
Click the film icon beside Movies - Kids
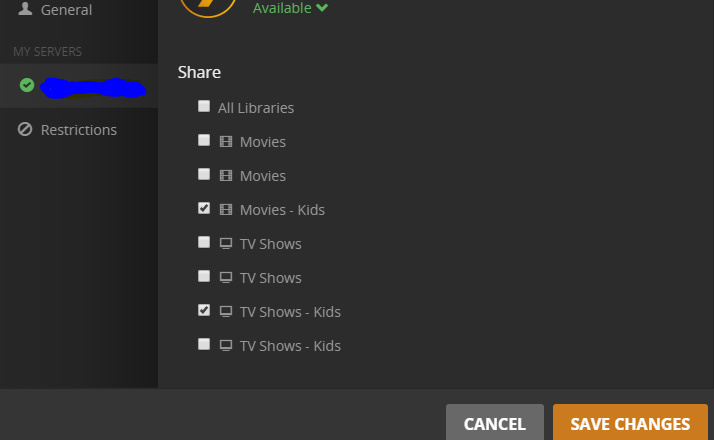[226, 210]
